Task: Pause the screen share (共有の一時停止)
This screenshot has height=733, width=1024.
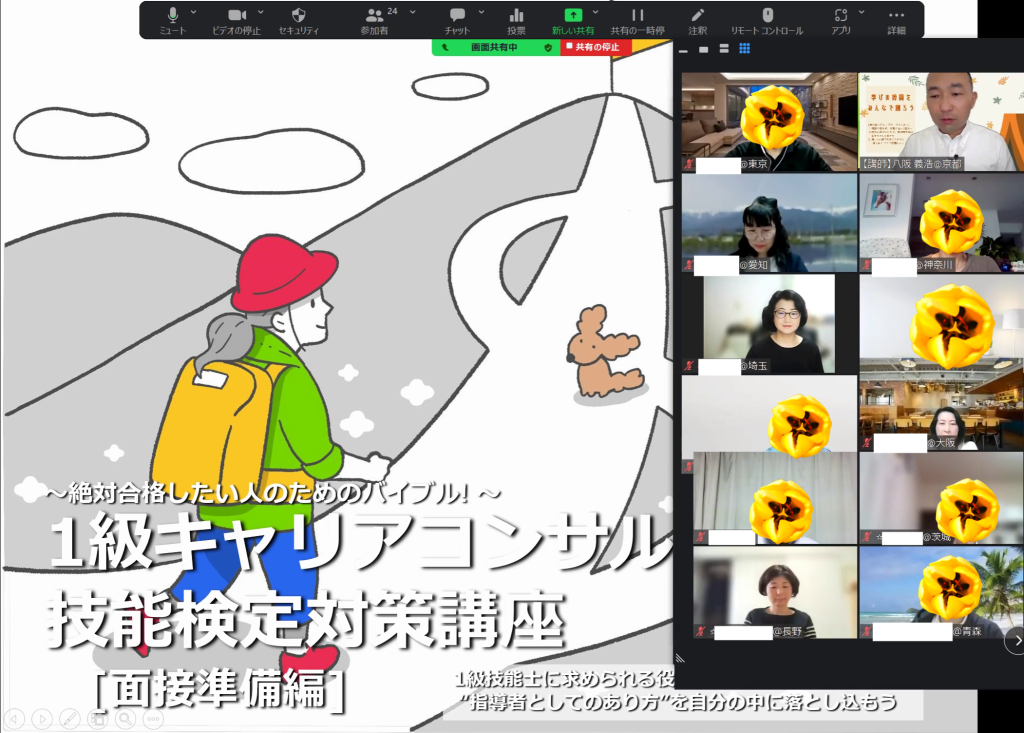Action: click(637, 16)
